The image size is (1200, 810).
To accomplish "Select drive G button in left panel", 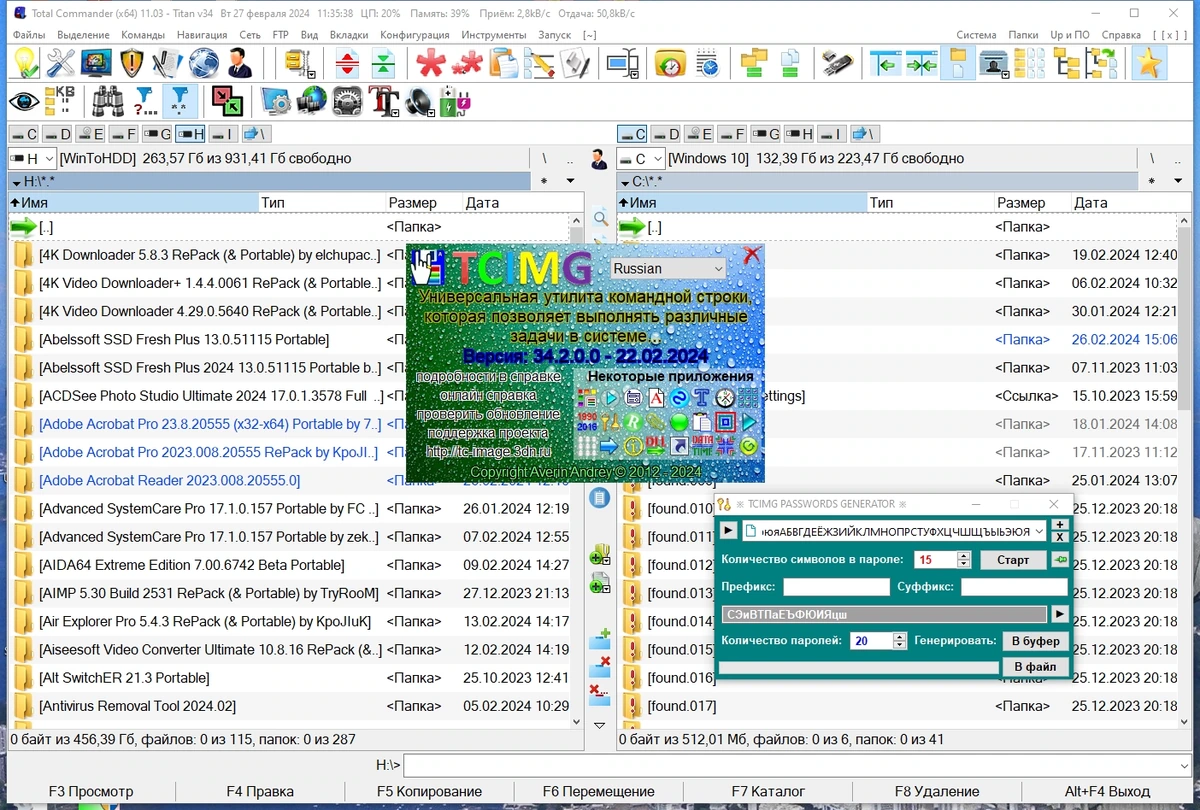I will 156,134.
